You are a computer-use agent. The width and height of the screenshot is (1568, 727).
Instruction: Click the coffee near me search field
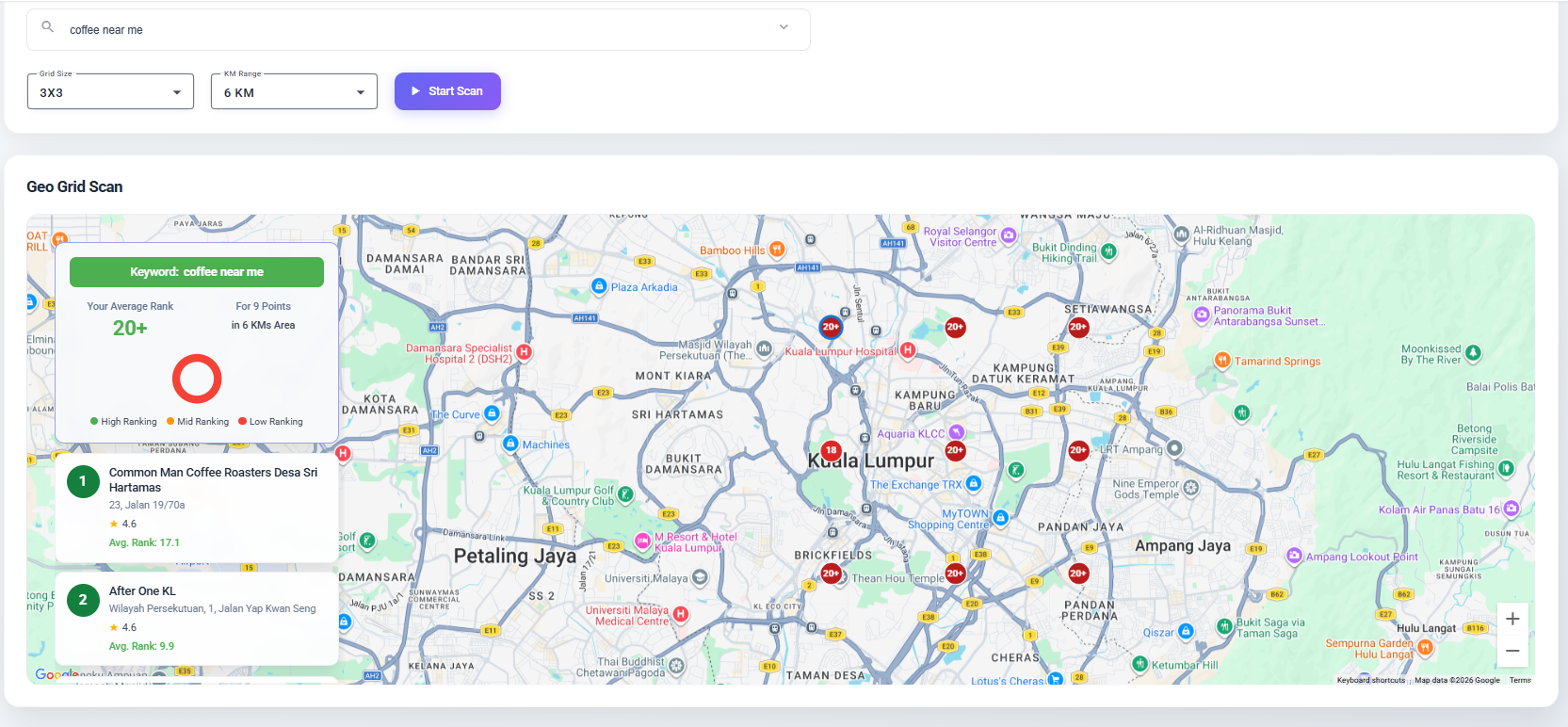pos(418,30)
